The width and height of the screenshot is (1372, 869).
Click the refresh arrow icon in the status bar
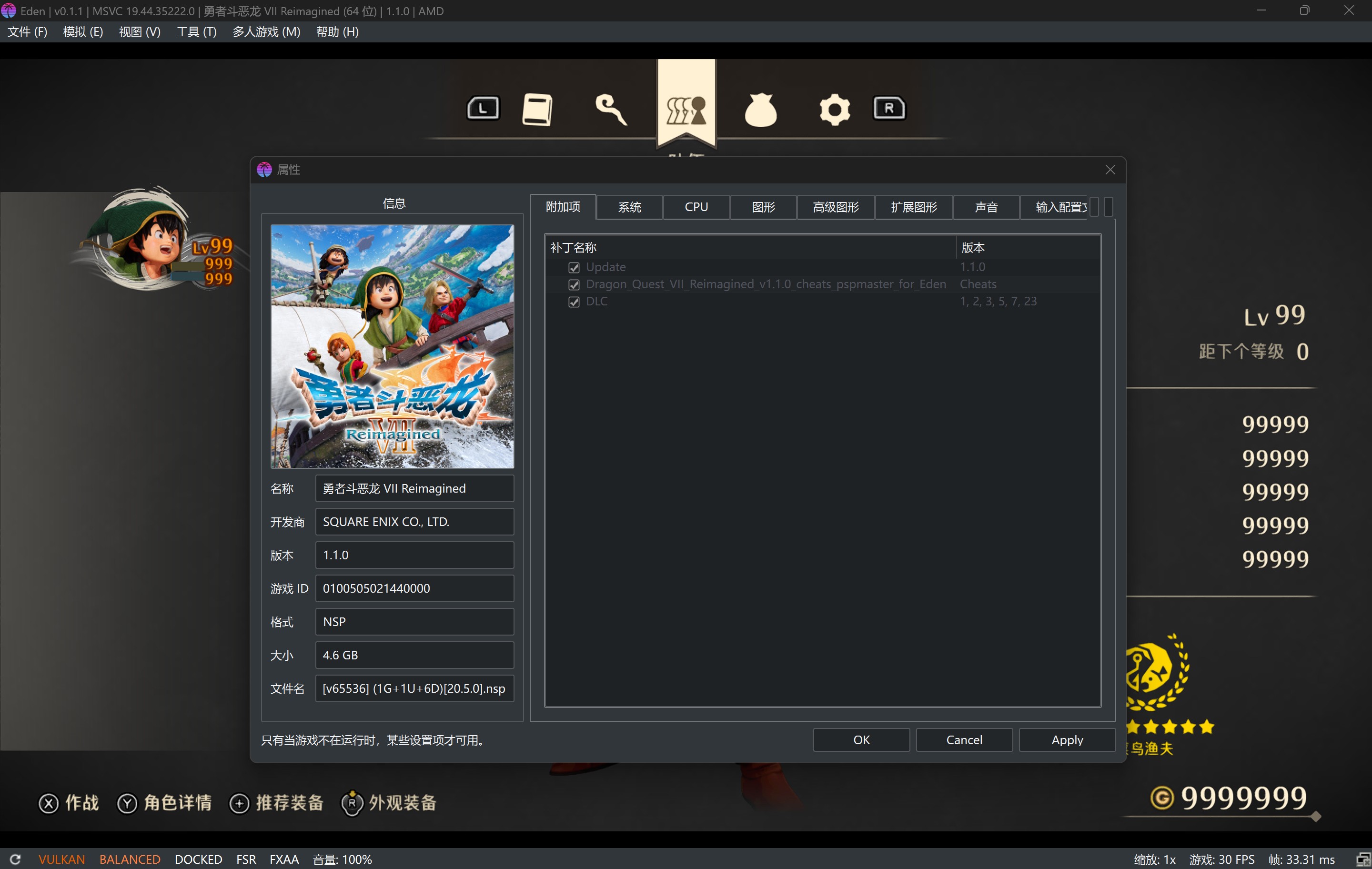click(x=15, y=859)
